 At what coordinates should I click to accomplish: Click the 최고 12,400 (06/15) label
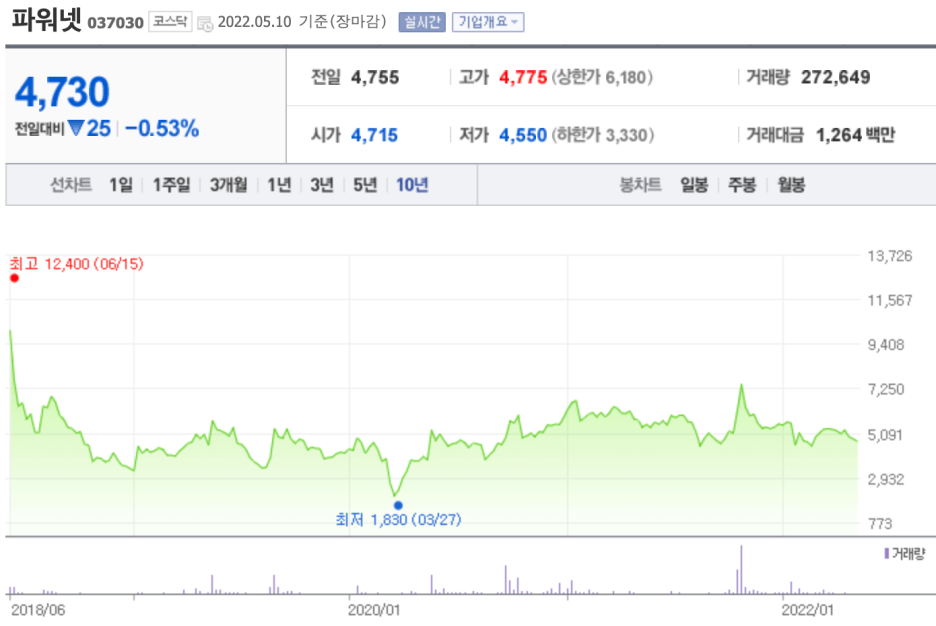pos(76,264)
